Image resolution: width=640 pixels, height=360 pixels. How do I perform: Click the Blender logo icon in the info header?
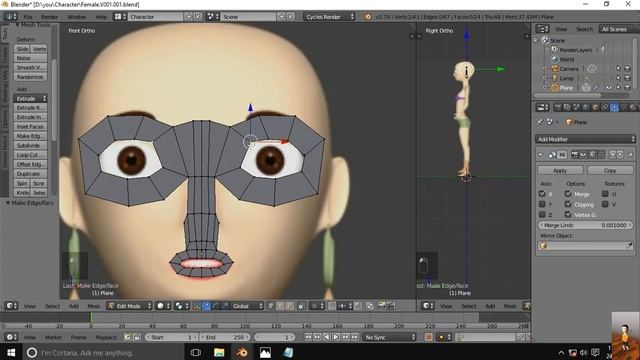click(x=368, y=17)
